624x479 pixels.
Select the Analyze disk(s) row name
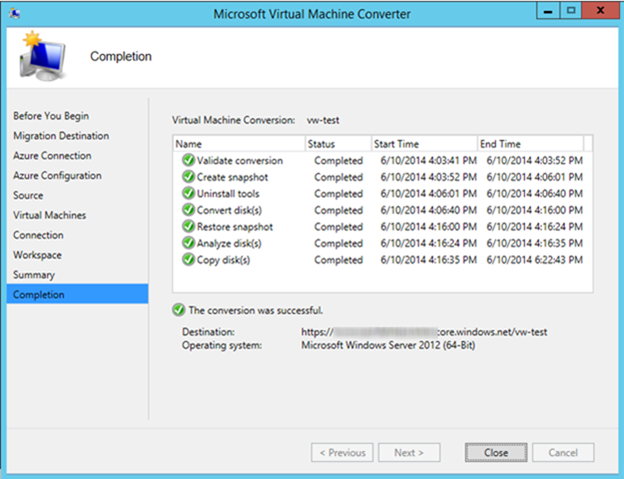point(229,243)
